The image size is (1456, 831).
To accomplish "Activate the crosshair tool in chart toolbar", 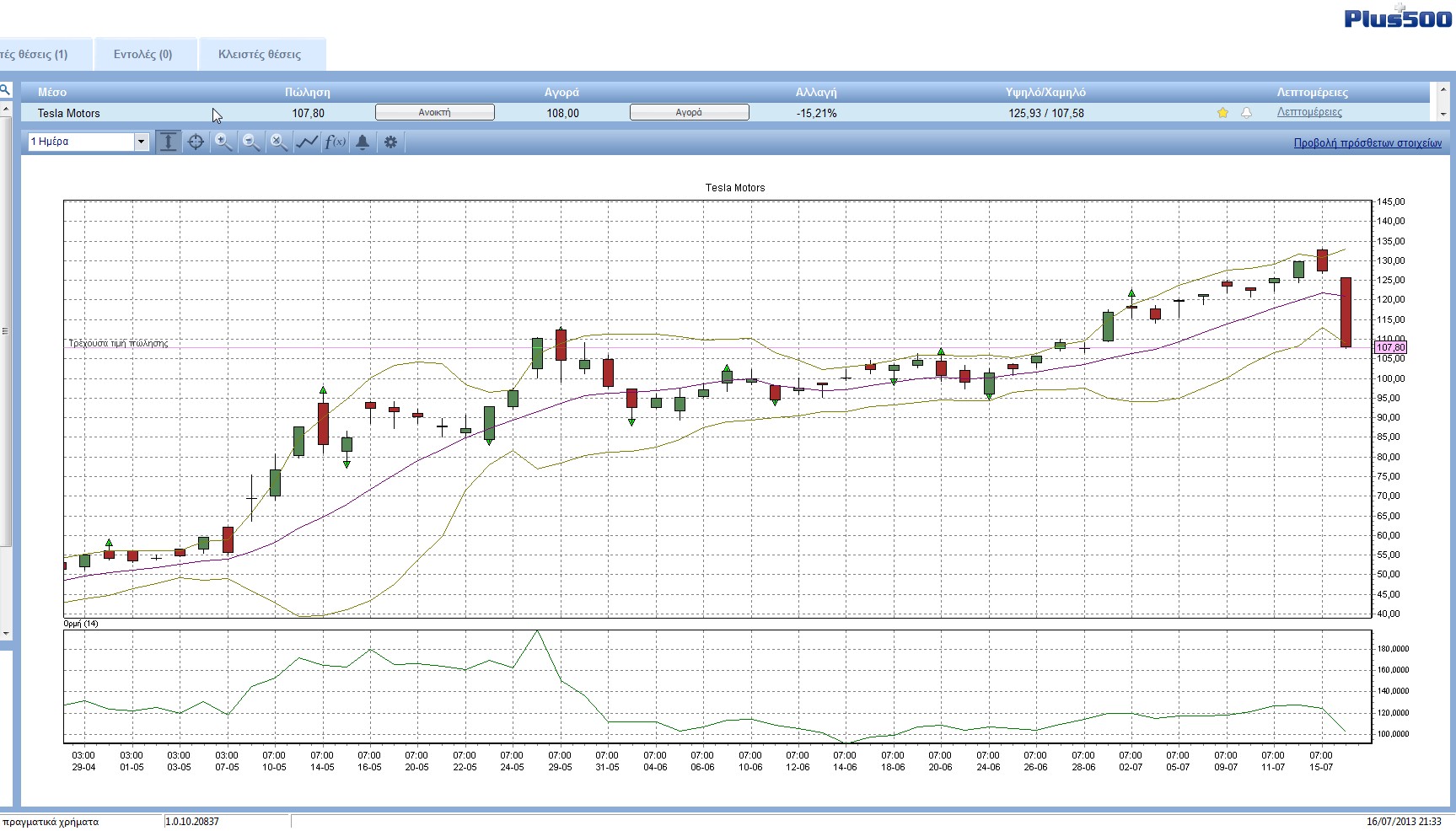I will coord(196,142).
